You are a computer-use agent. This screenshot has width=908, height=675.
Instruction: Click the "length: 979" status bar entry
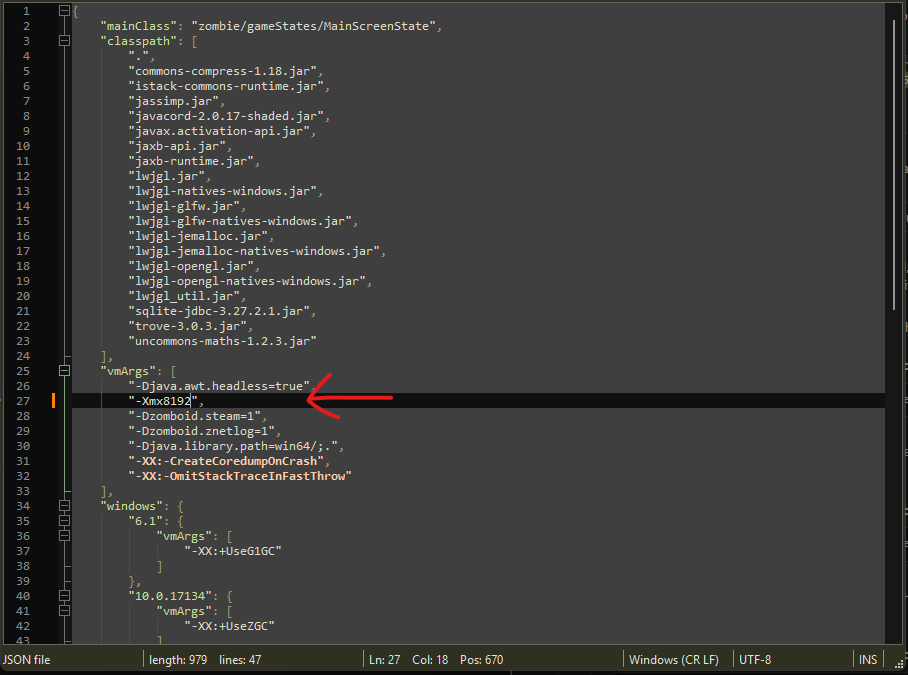coord(178,659)
